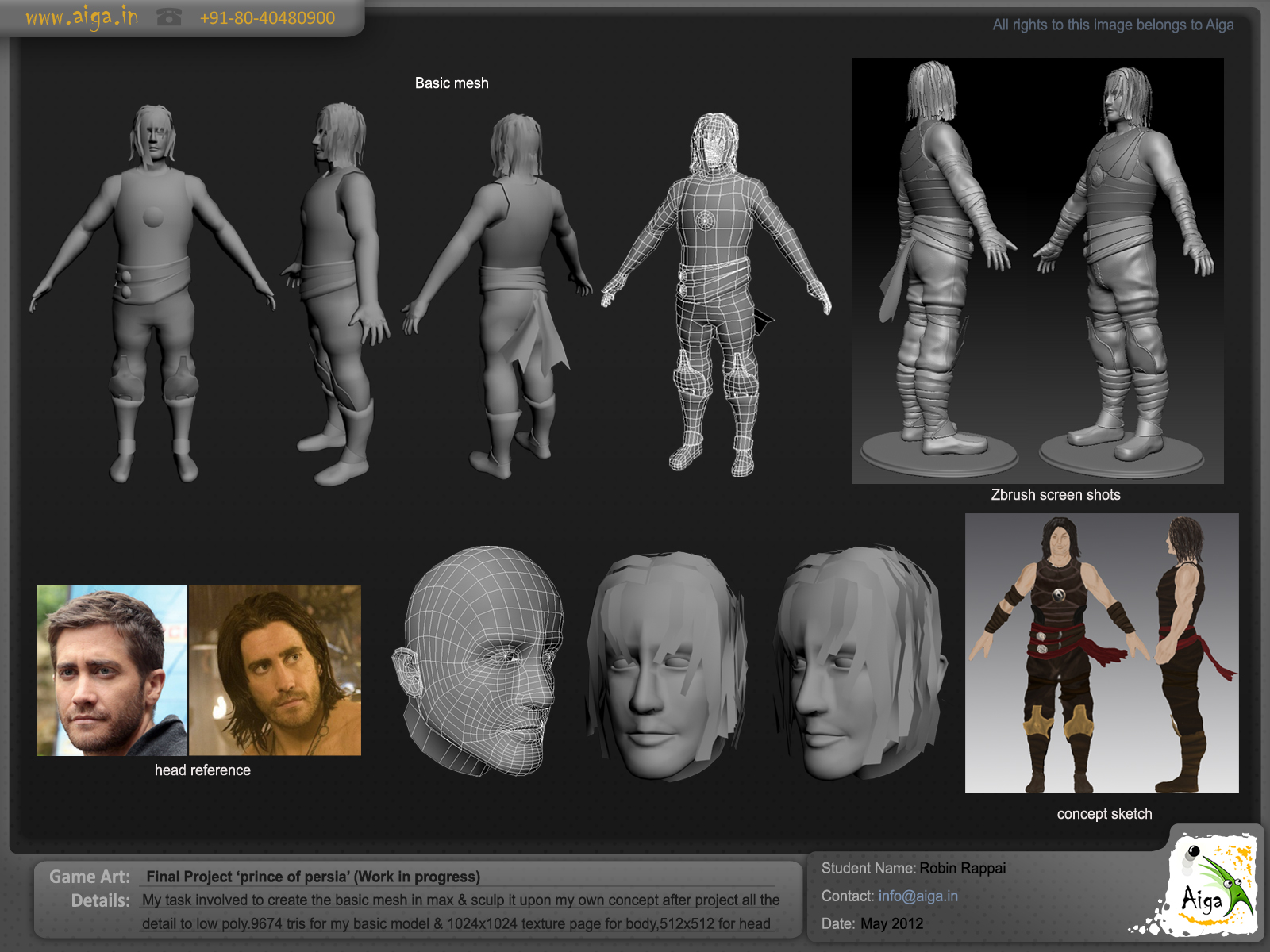
Task: Click the concept sketch character image
Action: (1102, 652)
